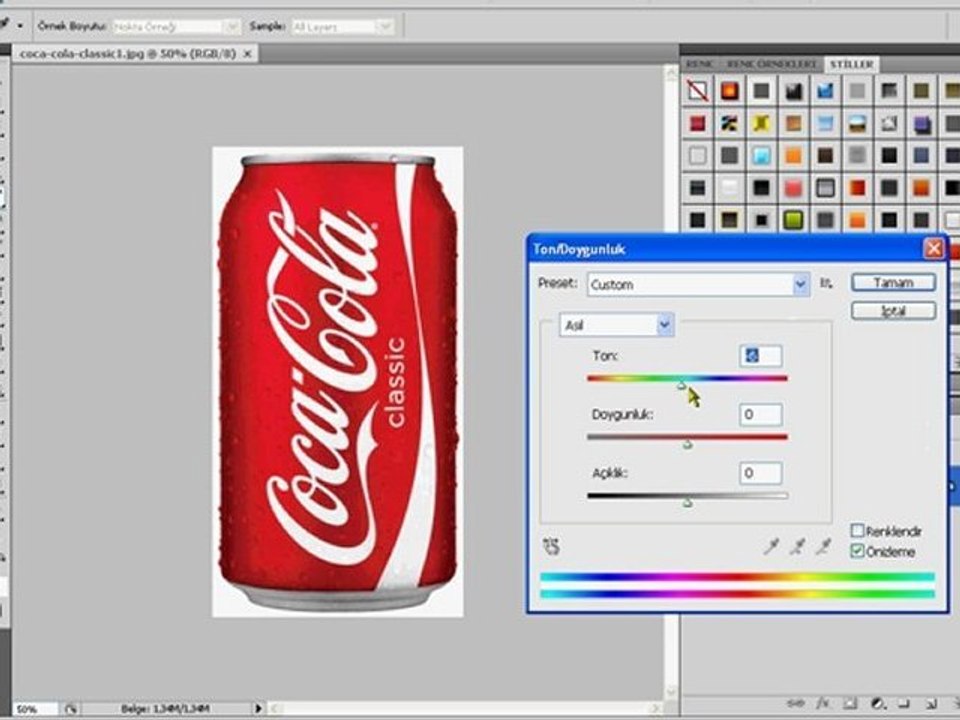960x720 pixels.
Task: Click the İptal button
Action: (893, 311)
